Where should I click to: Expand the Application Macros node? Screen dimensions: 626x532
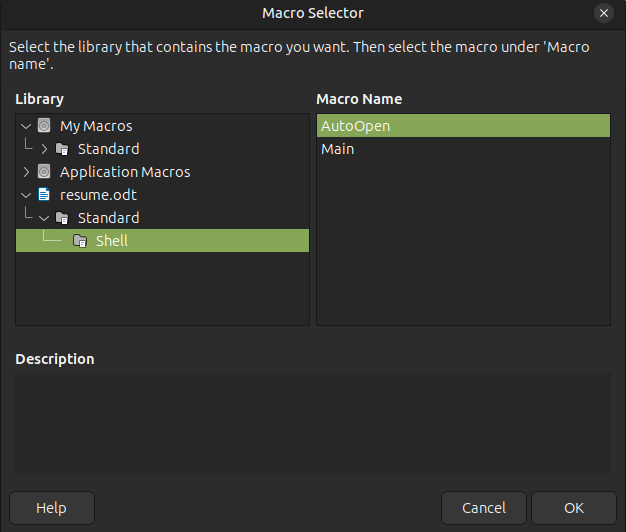(x=26, y=172)
